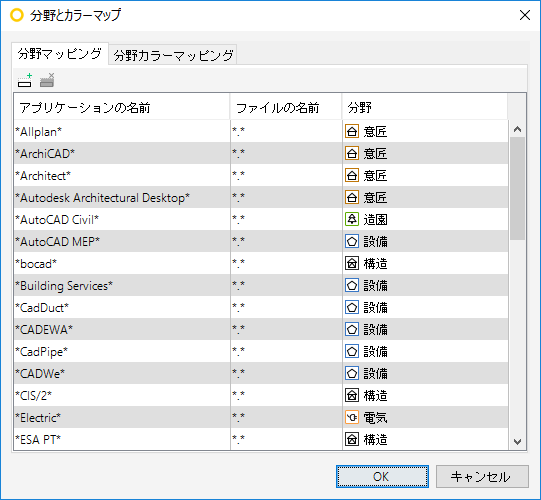Select the *CadPipe* application name cell
Viewport: 541px width, 500px height.
[122, 352]
